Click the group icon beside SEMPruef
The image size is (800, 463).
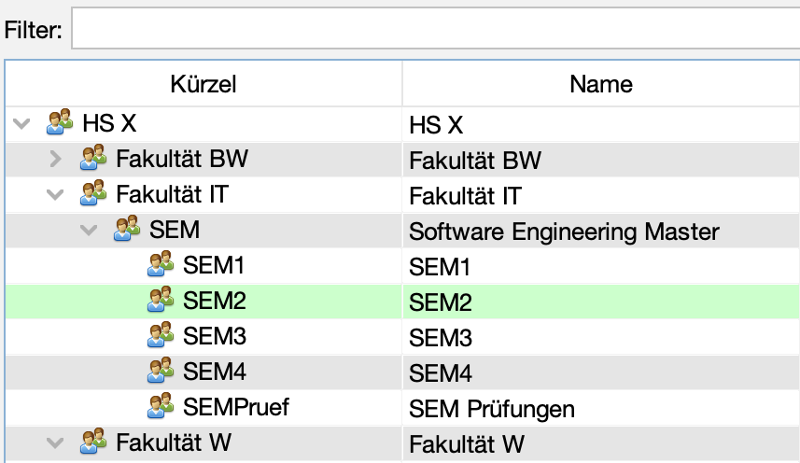coord(160,406)
